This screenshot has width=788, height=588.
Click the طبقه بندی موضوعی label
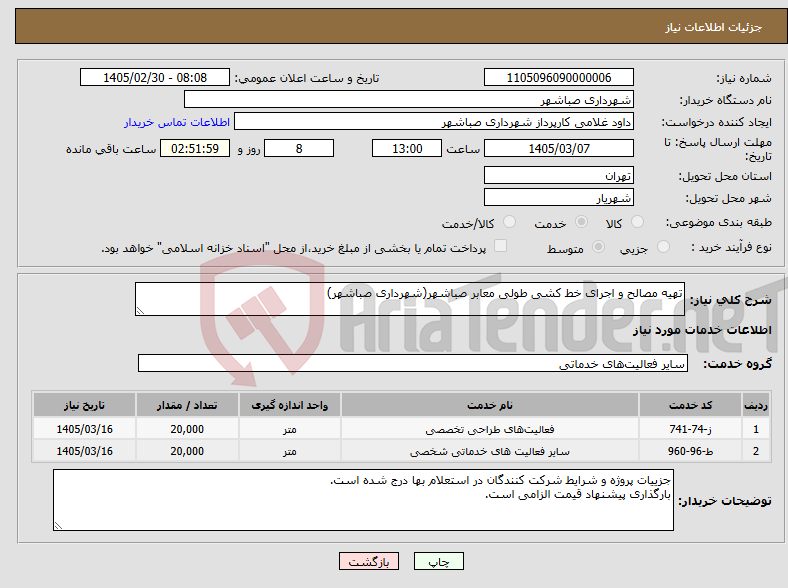point(719,222)
